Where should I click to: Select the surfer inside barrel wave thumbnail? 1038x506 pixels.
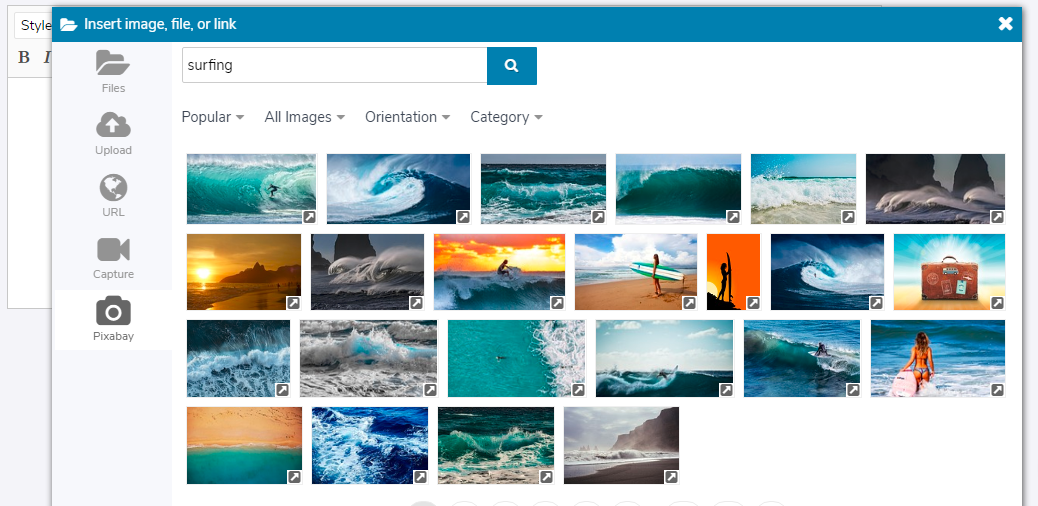pos(251,189)
